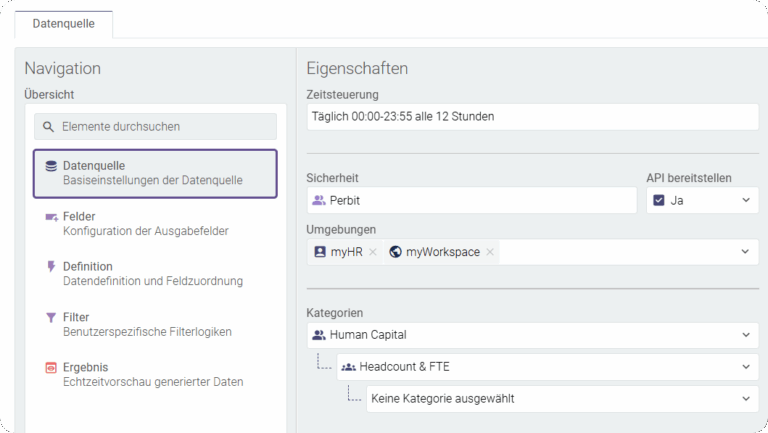Click the Kategorien label
Screen dimensions: 768x433
pos(335,313)
